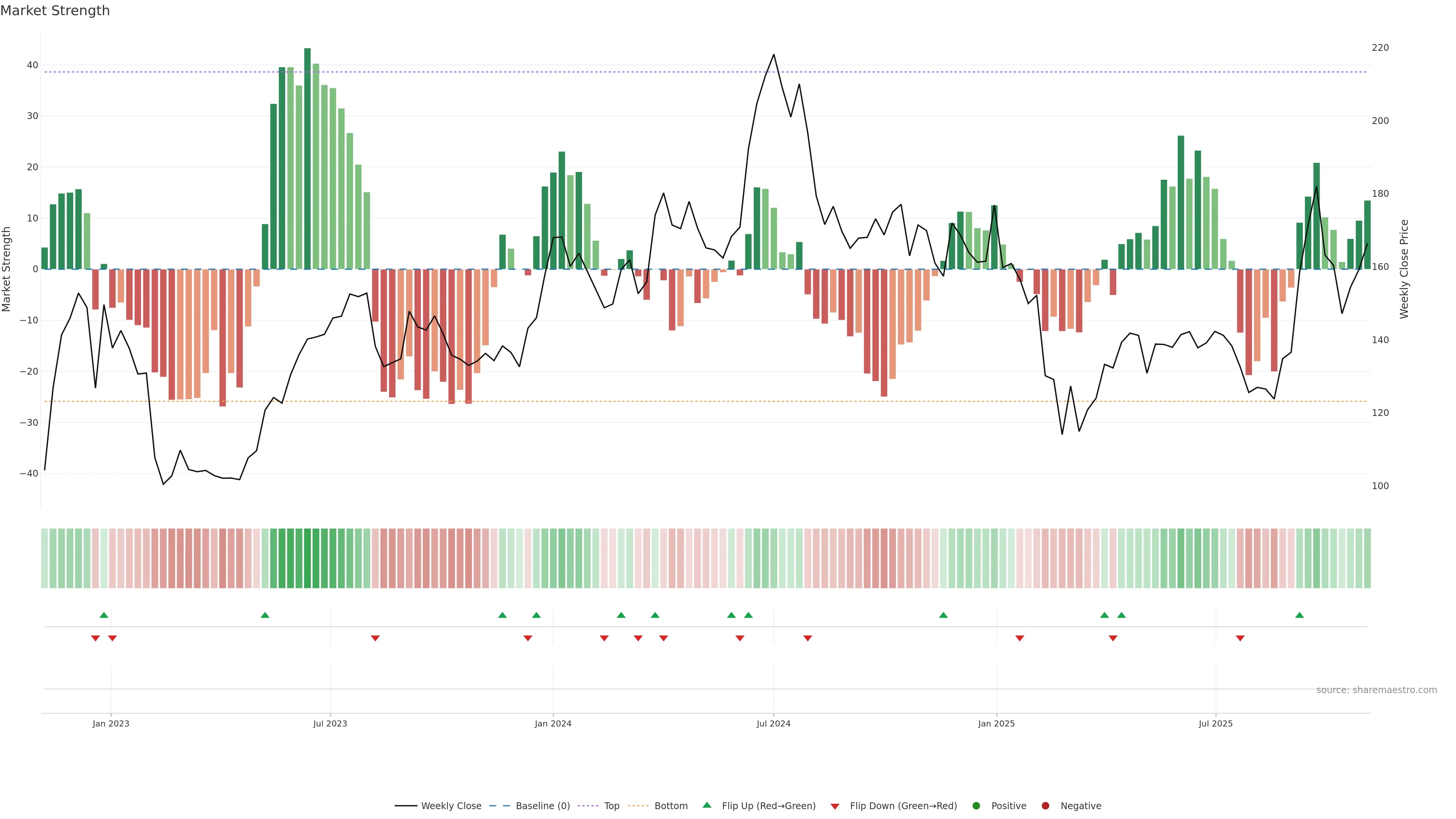Click the Negative red circle legend icon
Viewport: 1456px width, 819px height.
(x=1045, y=805)
